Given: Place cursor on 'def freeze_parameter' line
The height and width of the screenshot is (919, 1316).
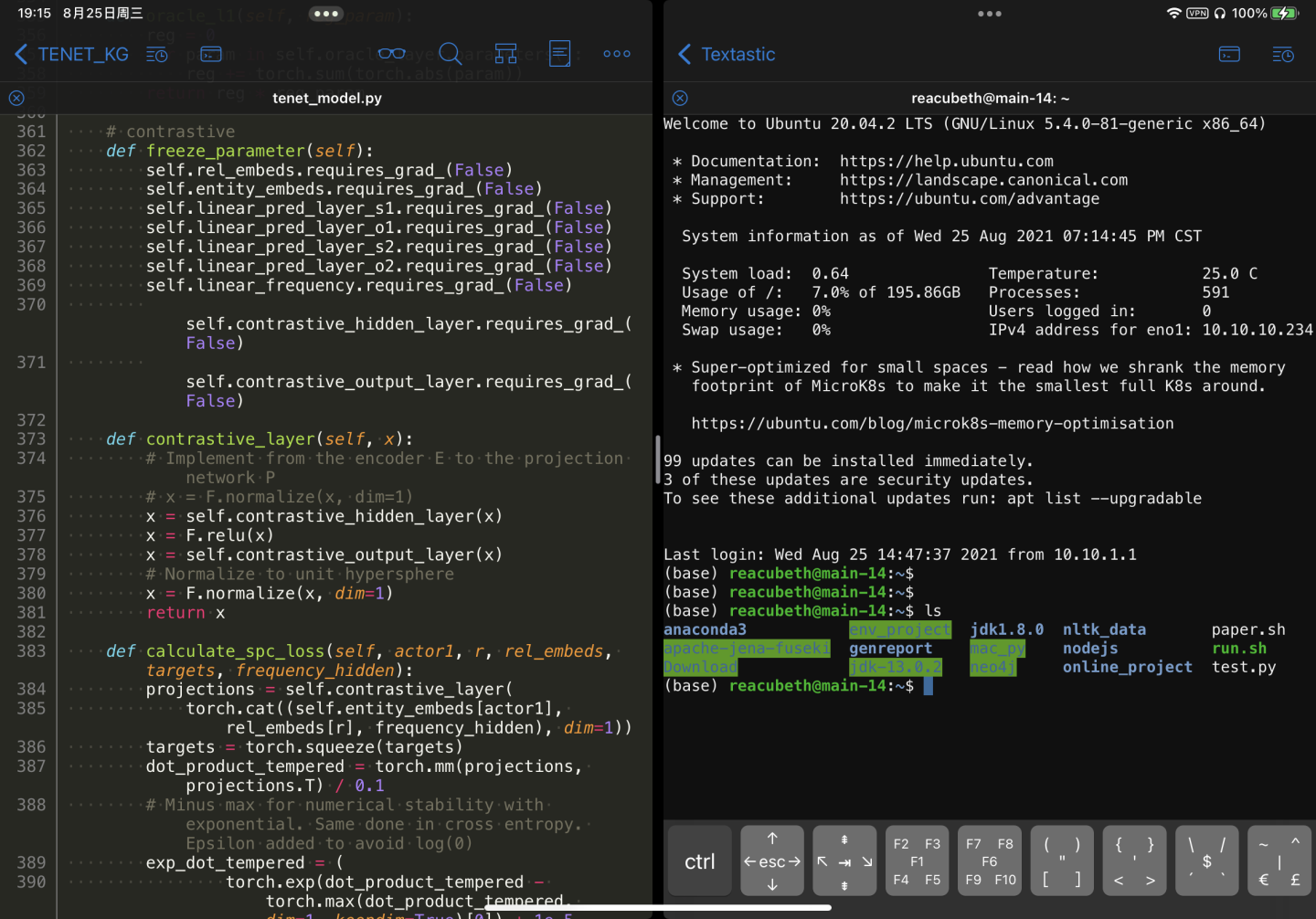Looking at the screenshot, I should pos(239,151).
